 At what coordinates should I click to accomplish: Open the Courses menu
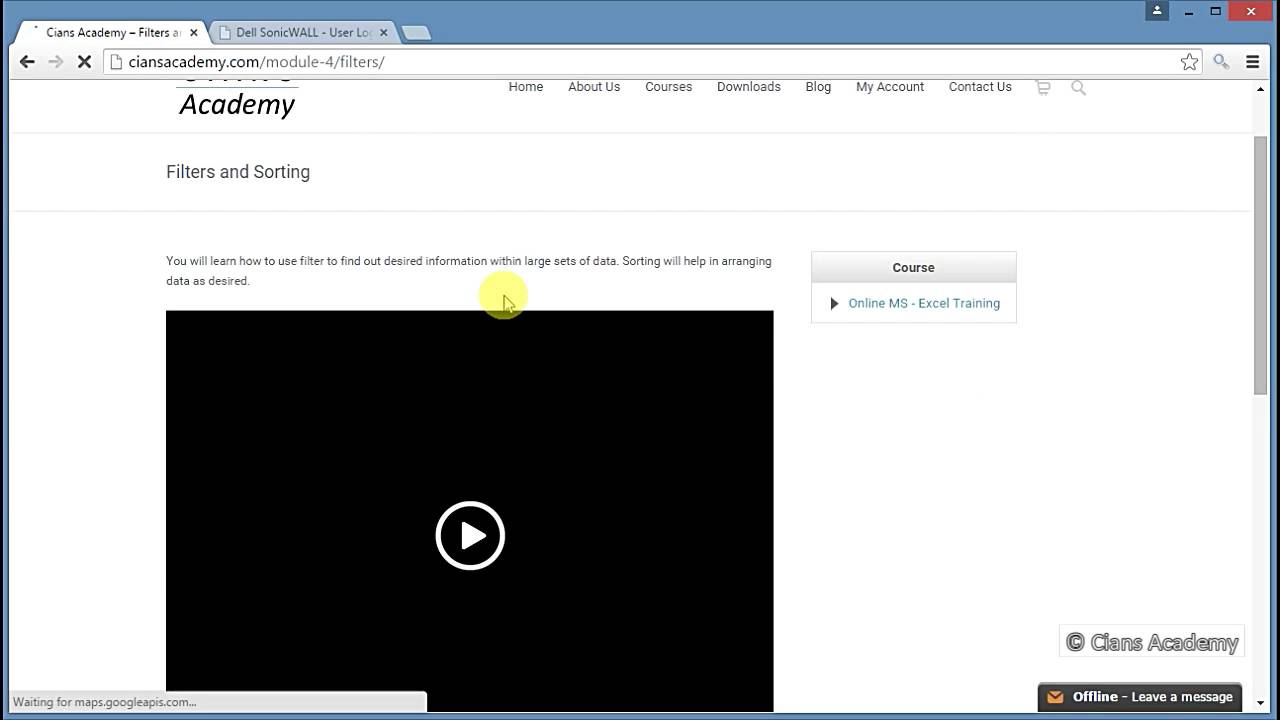pyautogui.click(x=669, y=87)
